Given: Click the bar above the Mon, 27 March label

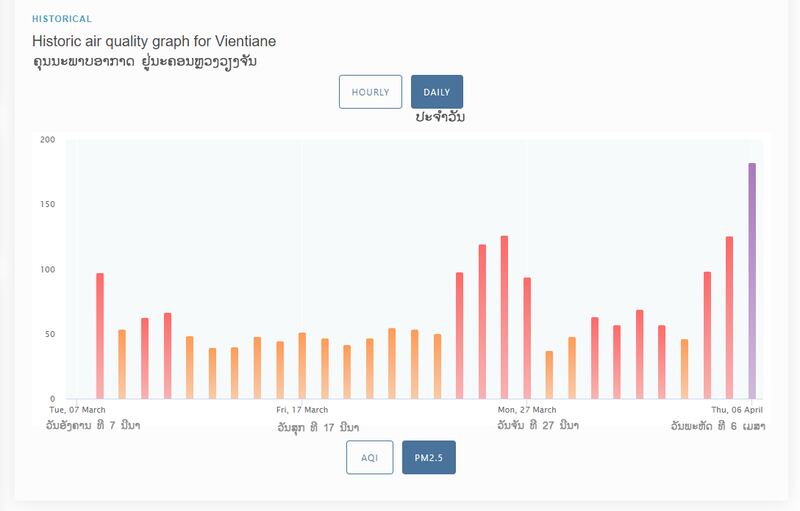Looking at the screenshot, I should (x=527, y=338).
